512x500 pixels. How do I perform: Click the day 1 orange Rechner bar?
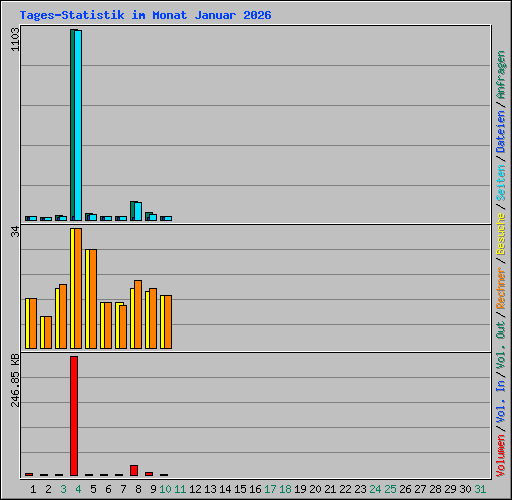pos(33,324)
